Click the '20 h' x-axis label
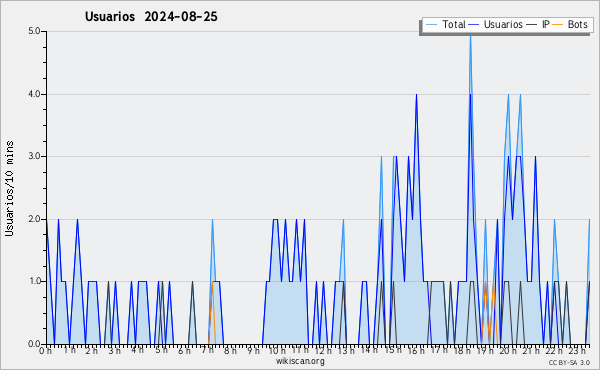The width and height of the screenshot is (600, 370). (508, 351)
